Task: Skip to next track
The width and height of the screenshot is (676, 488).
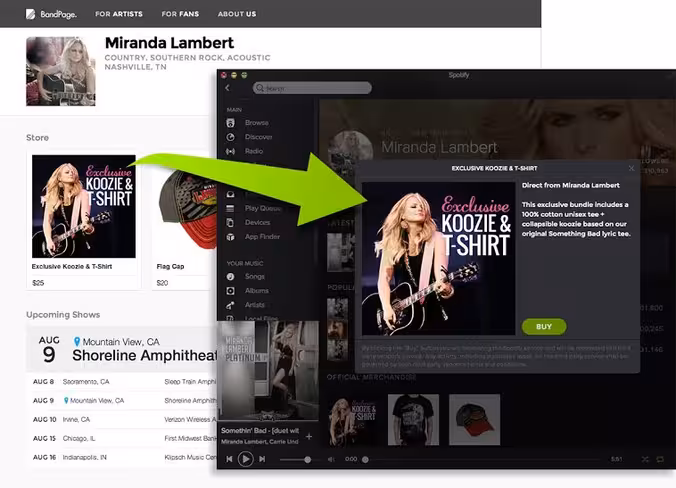Action: (x=262, y=460)
